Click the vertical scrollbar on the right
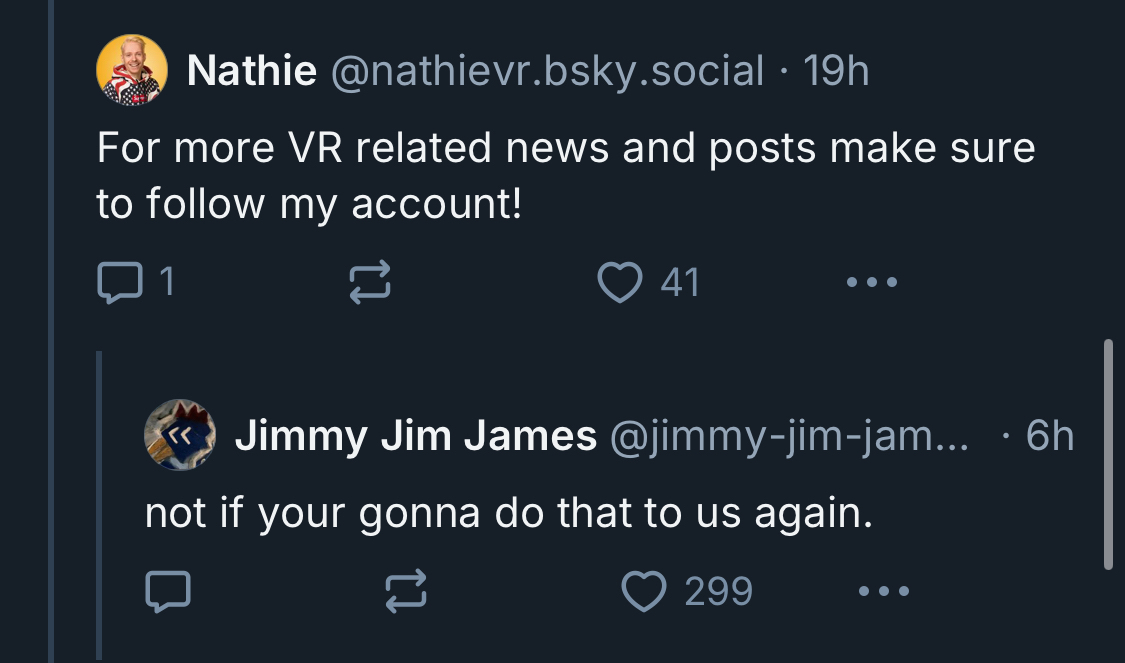 (1107, 455)
